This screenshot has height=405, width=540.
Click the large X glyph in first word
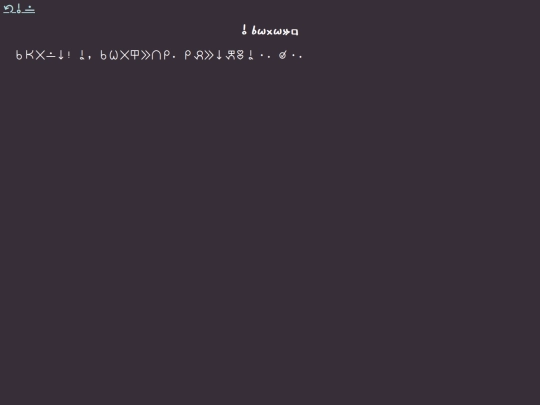pos(40,55)
